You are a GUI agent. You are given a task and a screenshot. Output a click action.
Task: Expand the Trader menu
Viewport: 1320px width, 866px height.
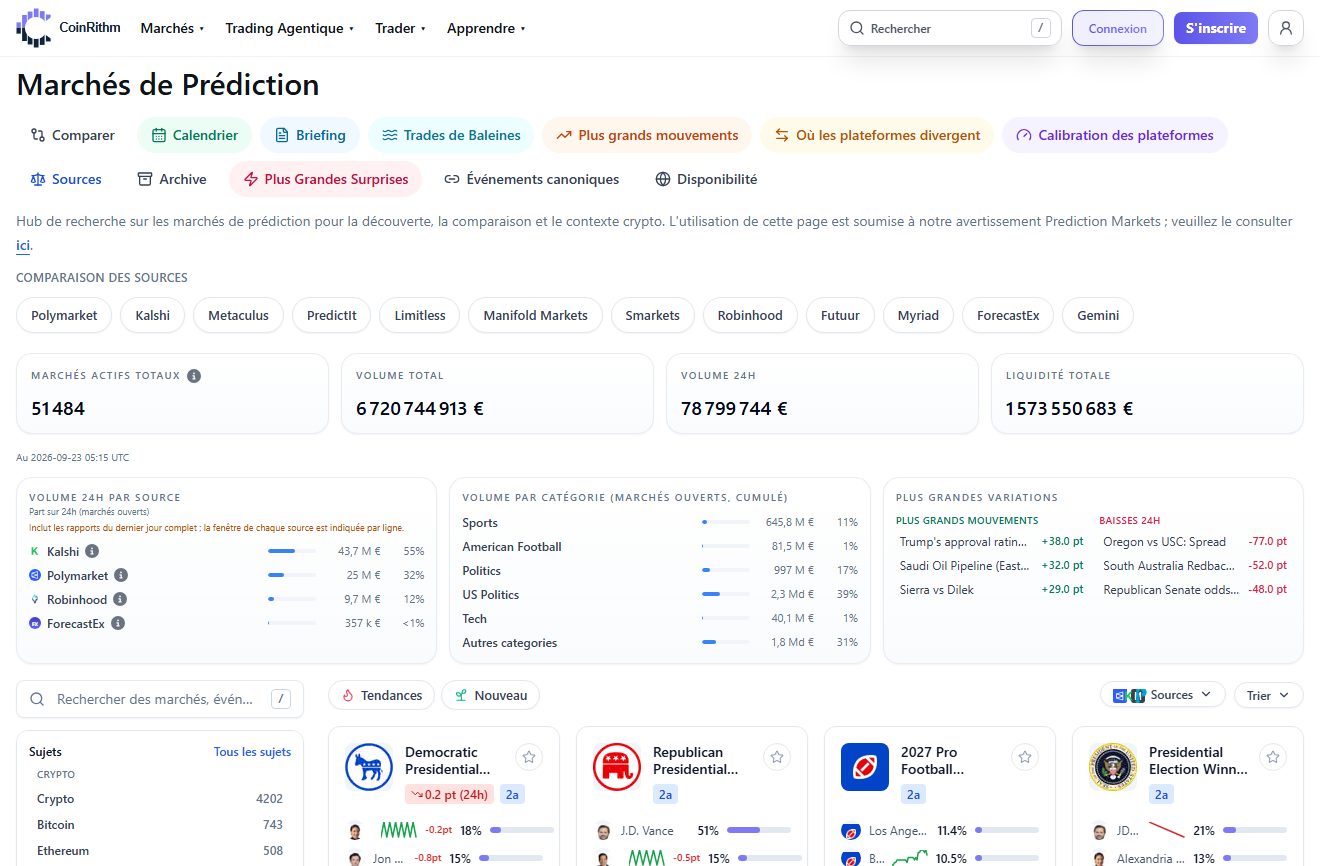click(x=401, y=28)
